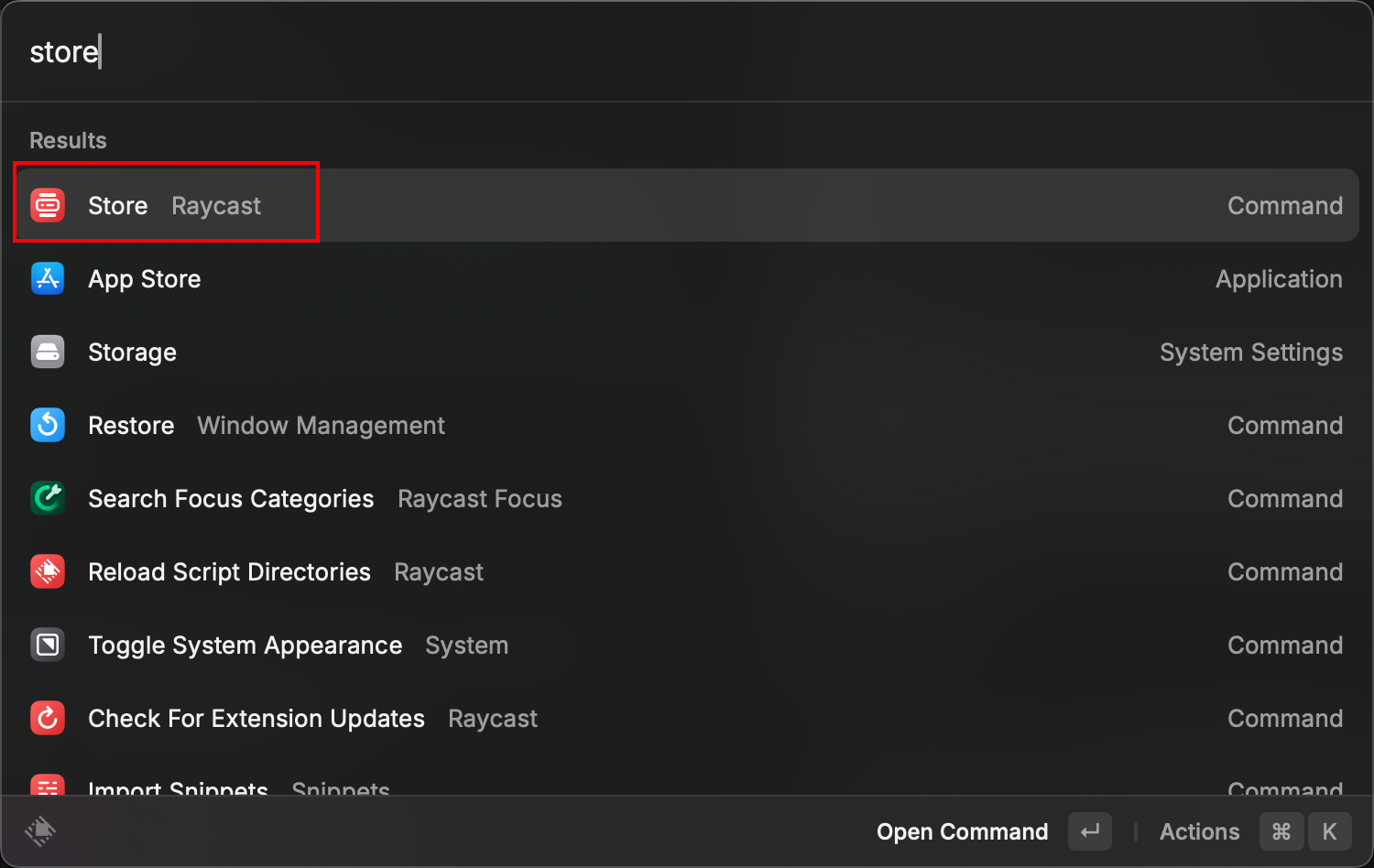Viewport: 1374px width, 868px height.
Task: Click the Results section header
Action: (x=68, y=140)
